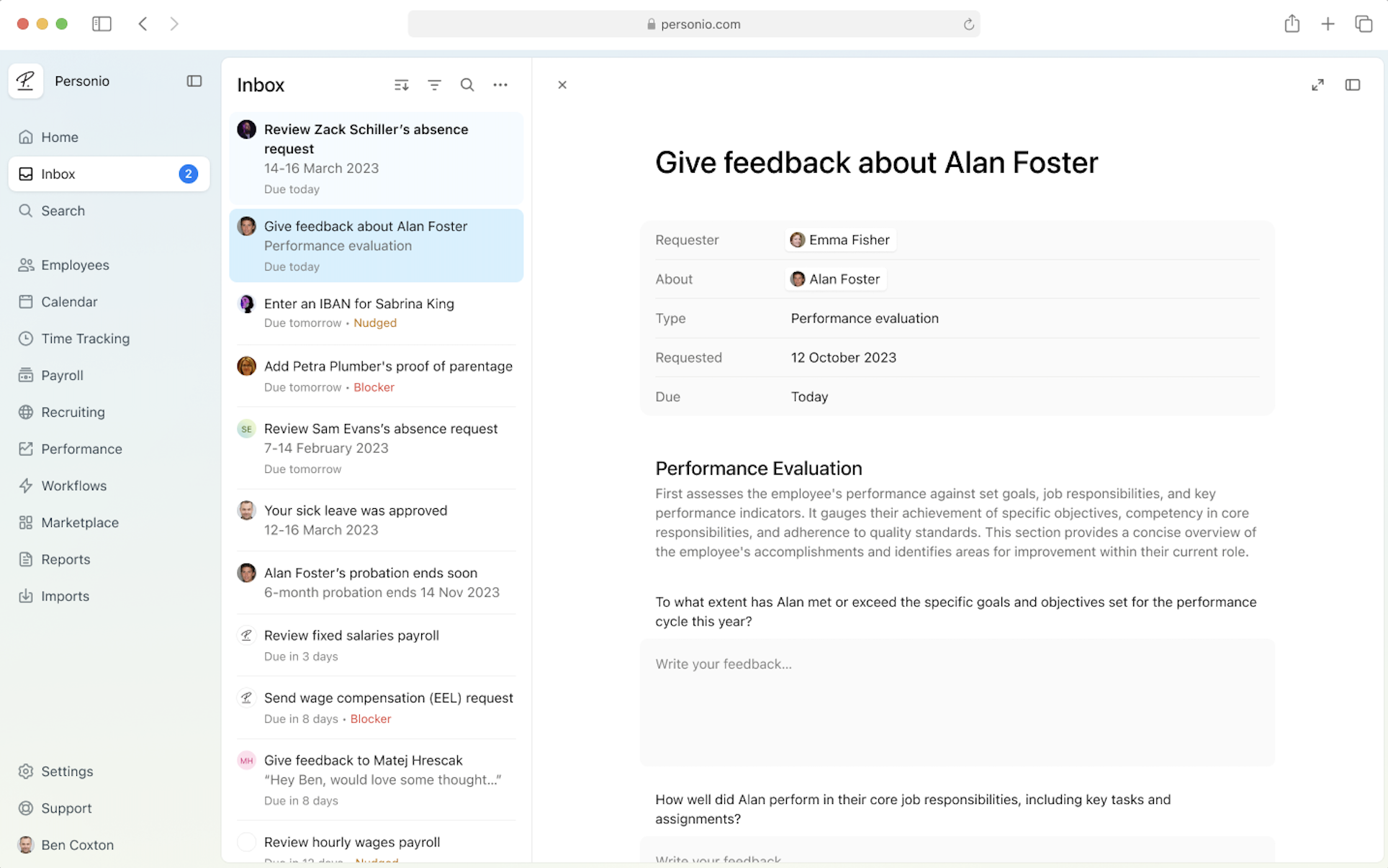Close the feedback detail panel
The height and width of the screenshot is (868, 1388).
pos(562,85)
